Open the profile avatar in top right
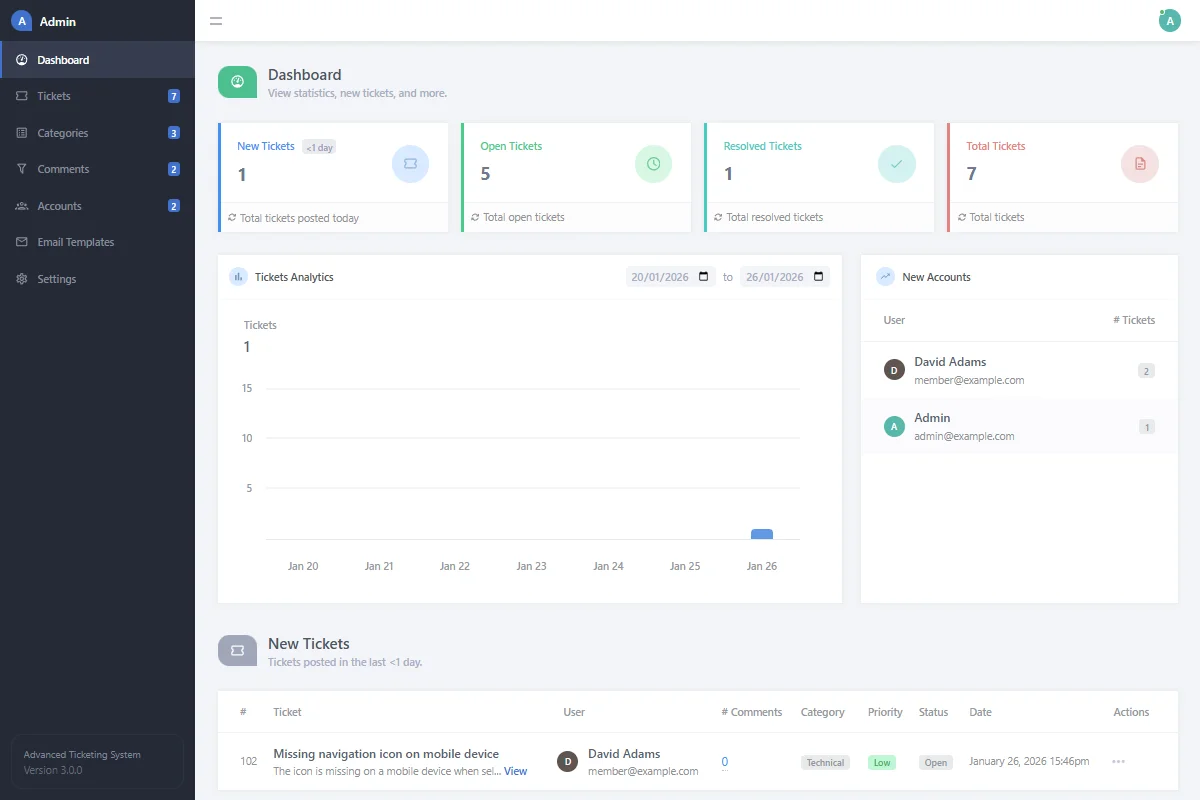Image resolution: width=1200 pixels, height=800 pixels. 1170,21
